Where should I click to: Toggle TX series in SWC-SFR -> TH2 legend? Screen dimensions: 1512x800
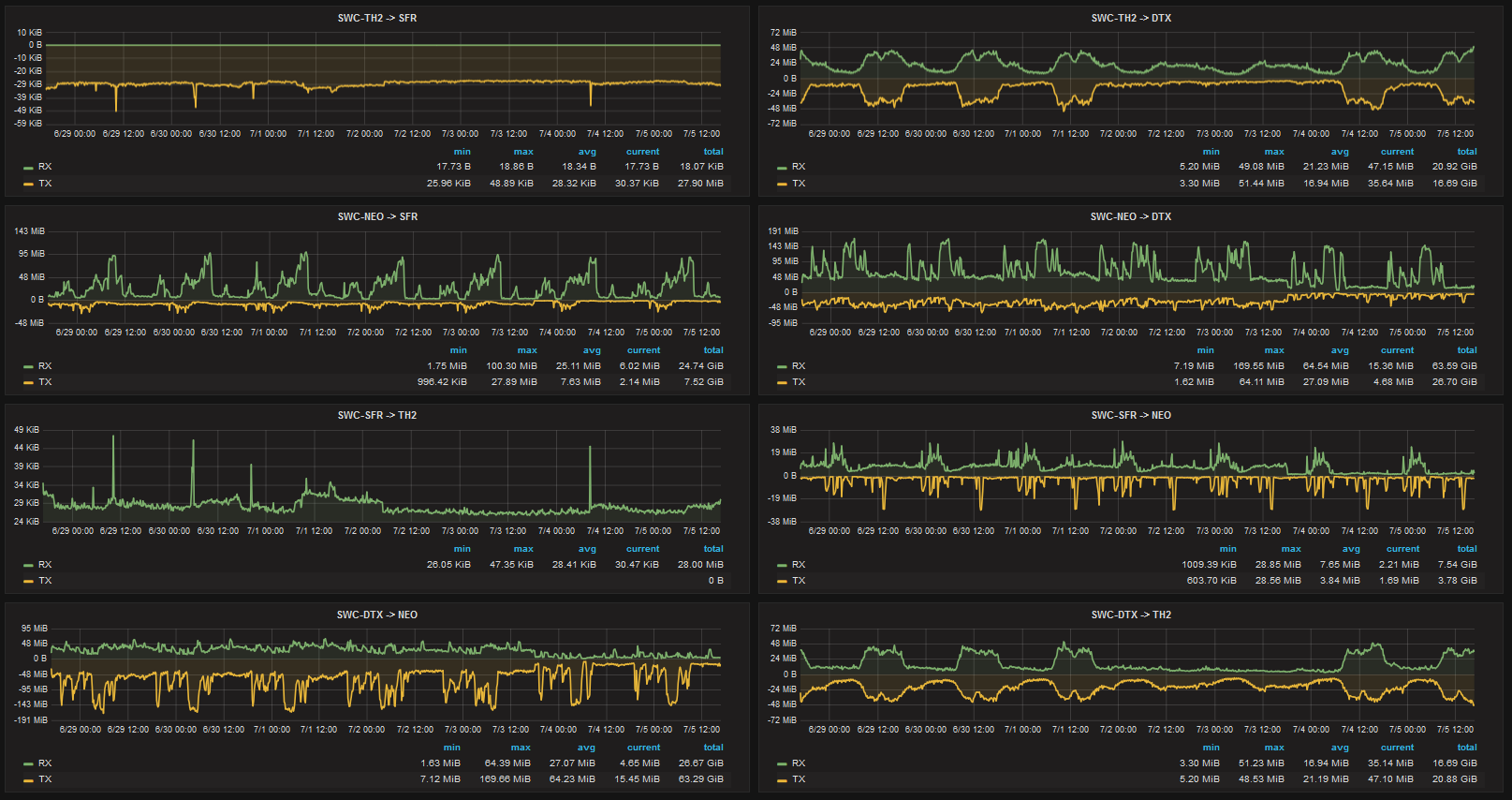45,581
